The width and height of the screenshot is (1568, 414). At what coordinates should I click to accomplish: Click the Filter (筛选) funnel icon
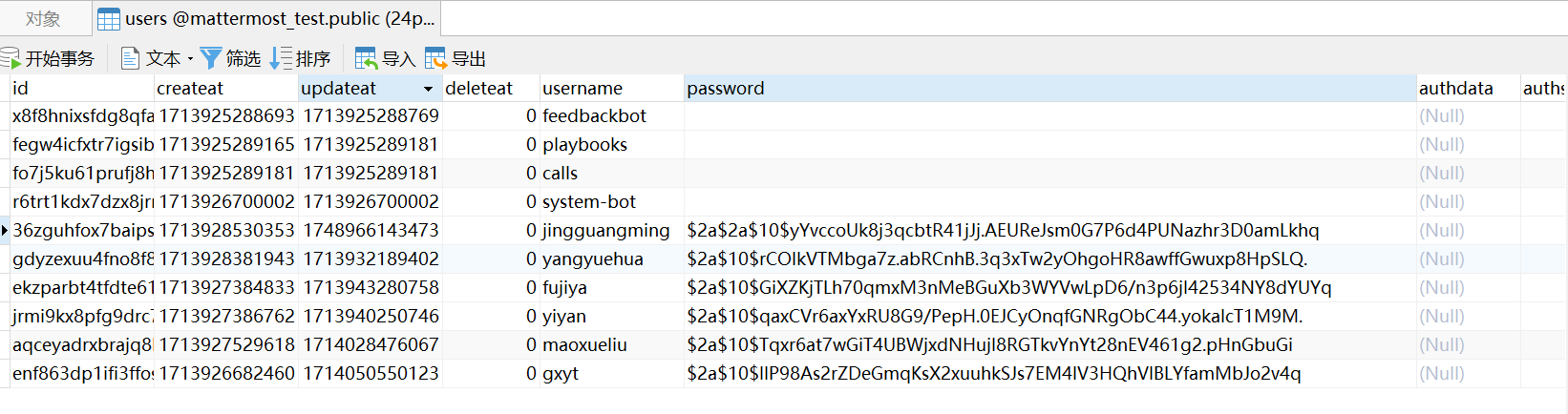pyautogui.click(x=211, y=59)
